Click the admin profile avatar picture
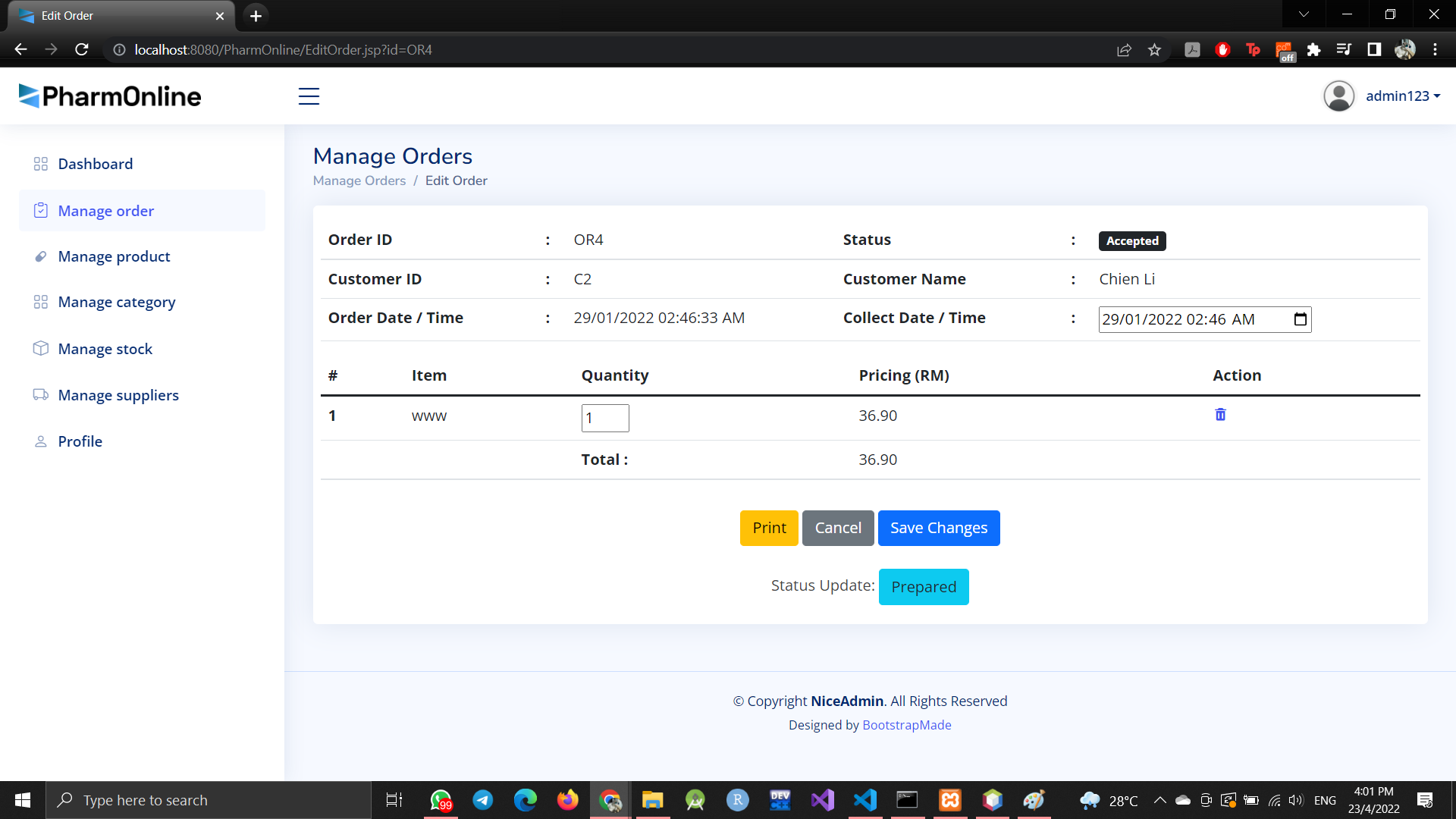The height and width of the screenshot is (819, 1456). click(1338, 96)
